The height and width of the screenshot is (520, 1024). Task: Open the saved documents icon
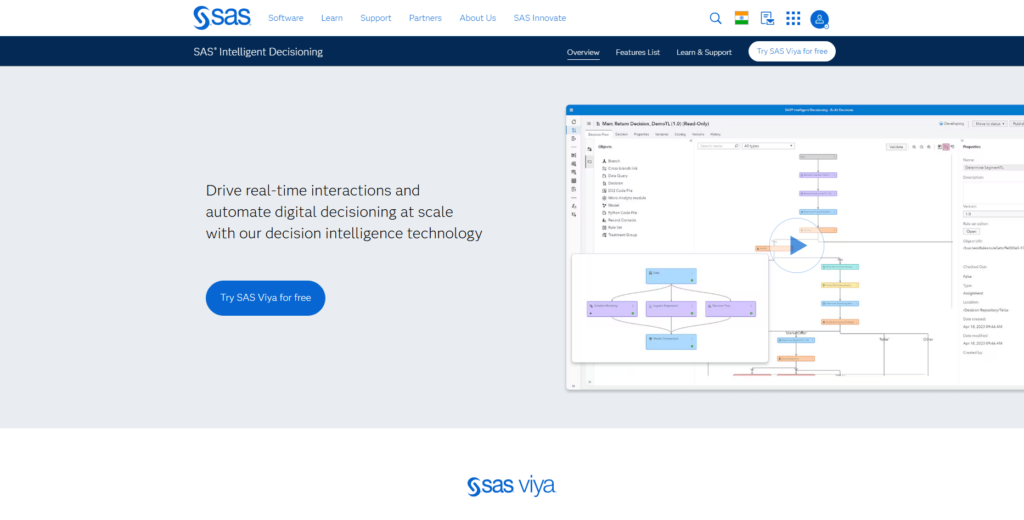point(767,18)
